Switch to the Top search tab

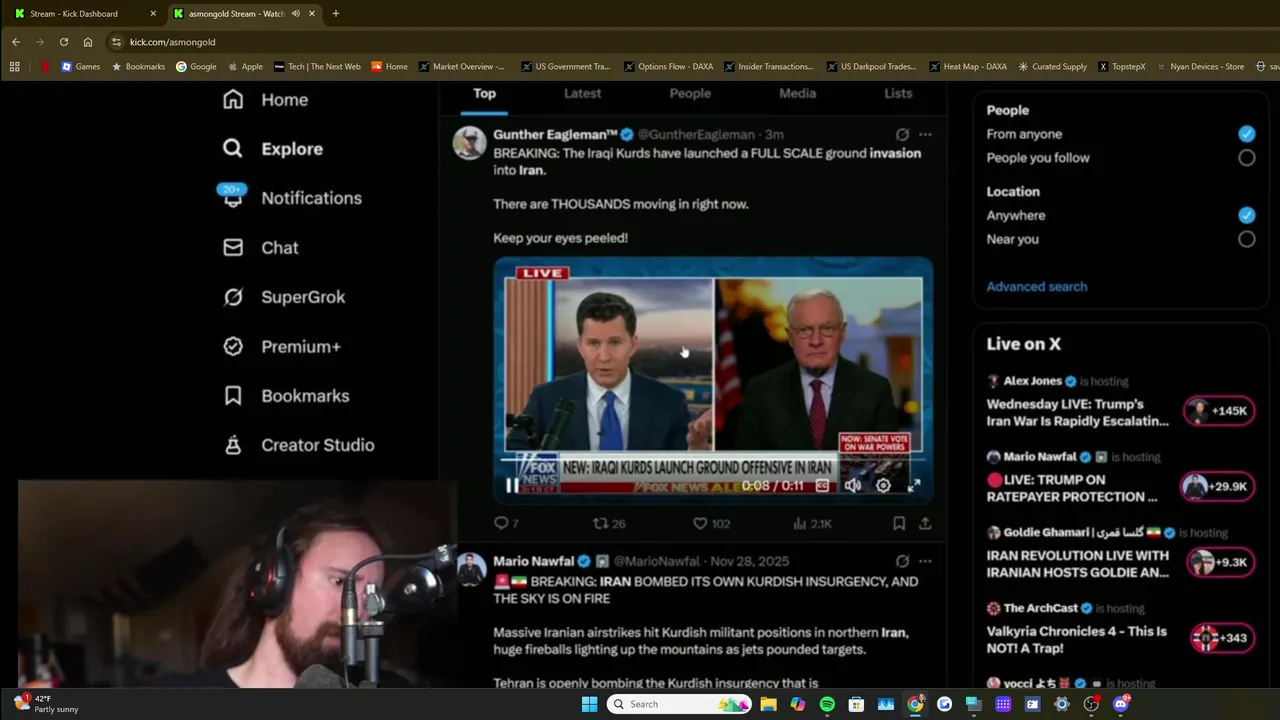tap(484, 93)
